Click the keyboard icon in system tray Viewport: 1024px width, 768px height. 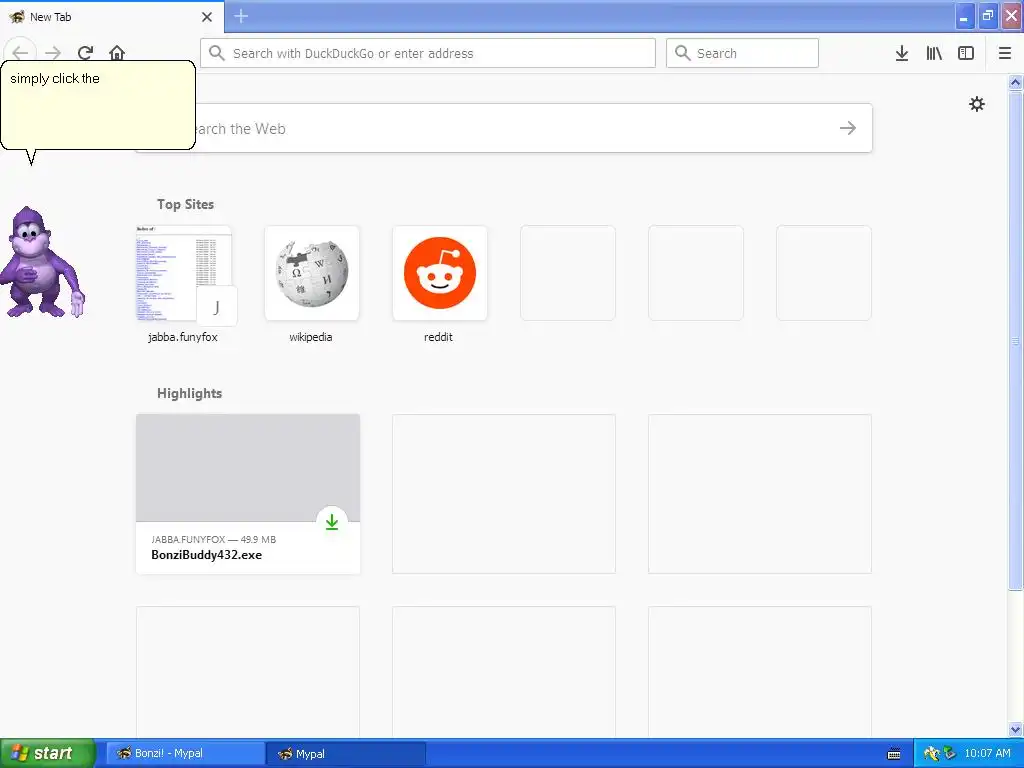pyautogui.click(x=894, y=754)
